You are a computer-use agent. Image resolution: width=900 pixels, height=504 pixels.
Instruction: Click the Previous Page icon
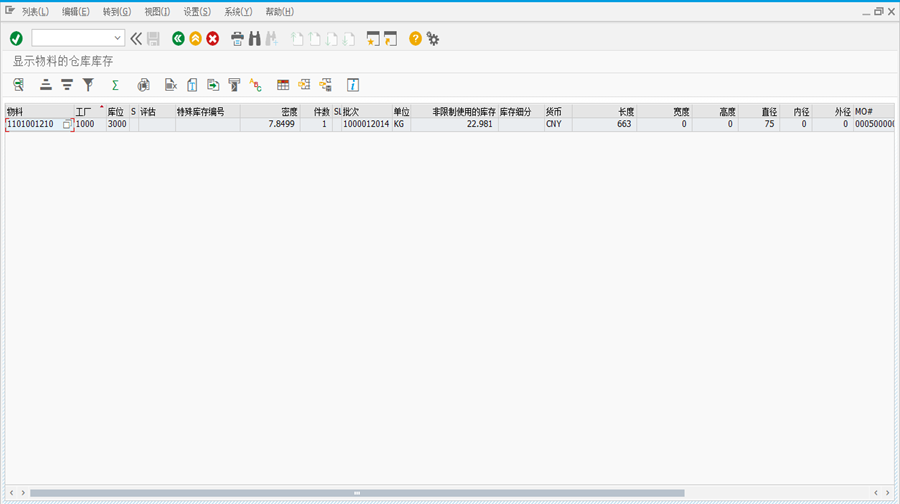click(315, 38)
